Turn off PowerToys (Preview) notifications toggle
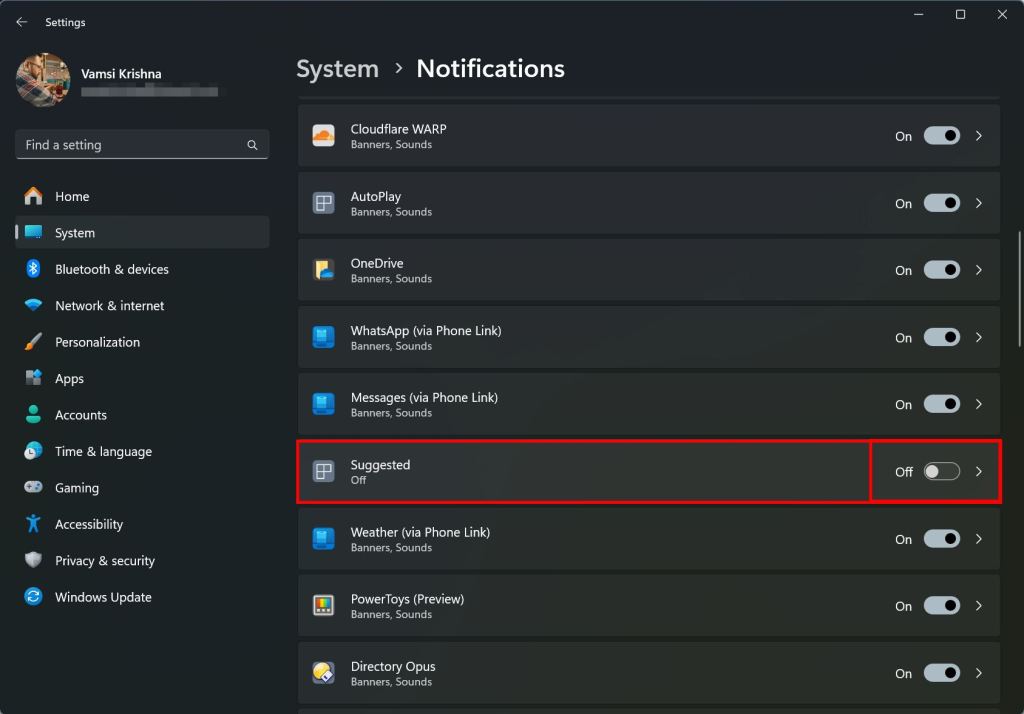The height and width of the screenshot is (714, 1024). point(942,606)
